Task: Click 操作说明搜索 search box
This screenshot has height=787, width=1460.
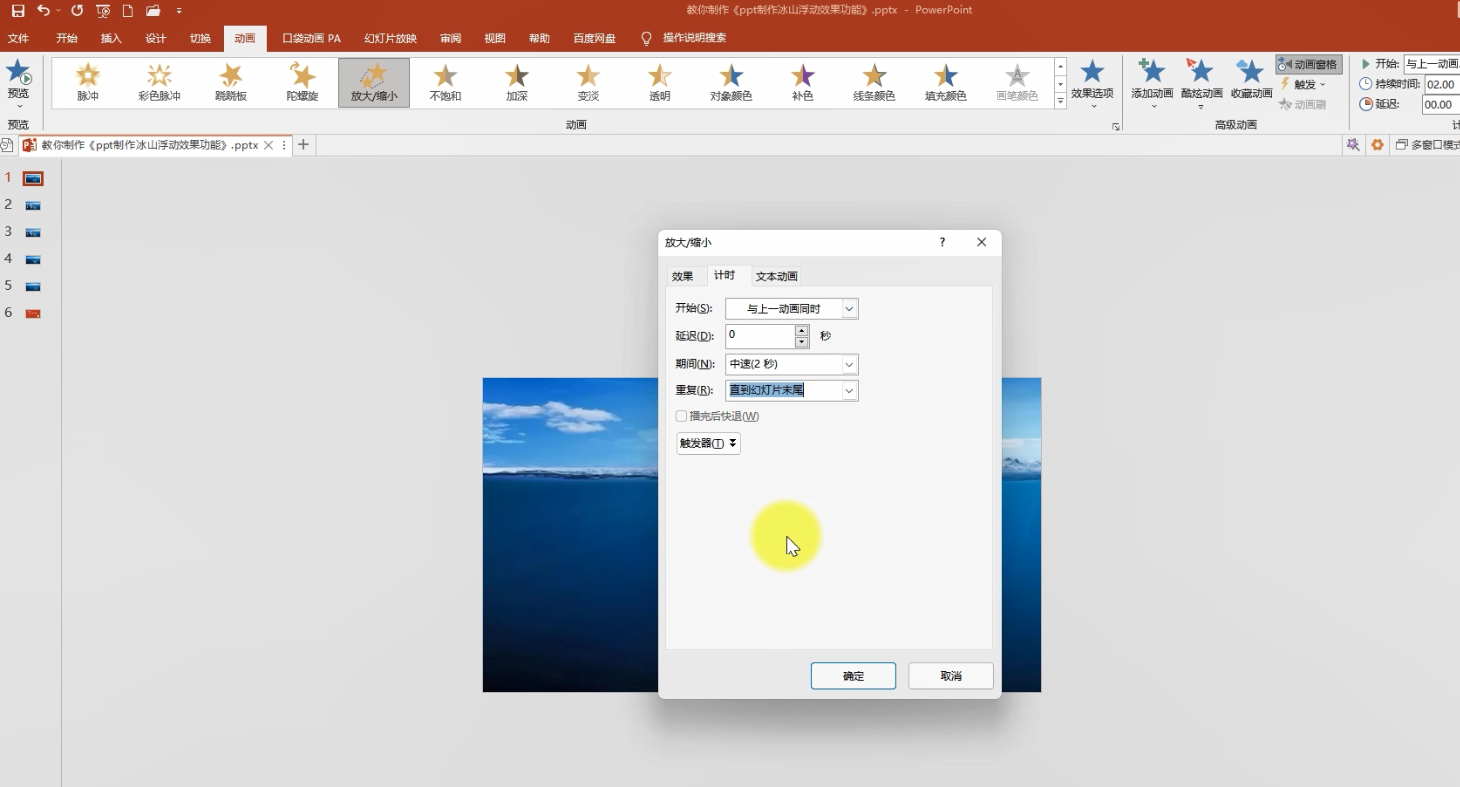Action: coord(694,38)
